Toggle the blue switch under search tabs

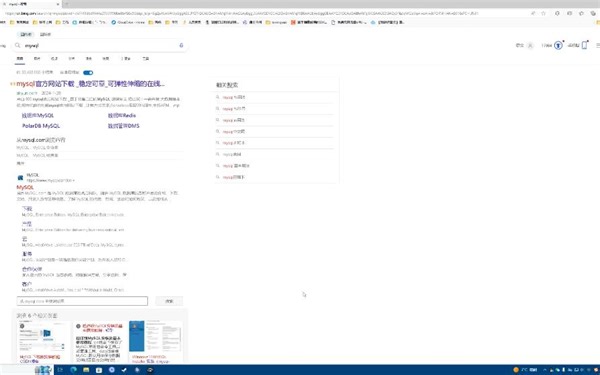88,72
